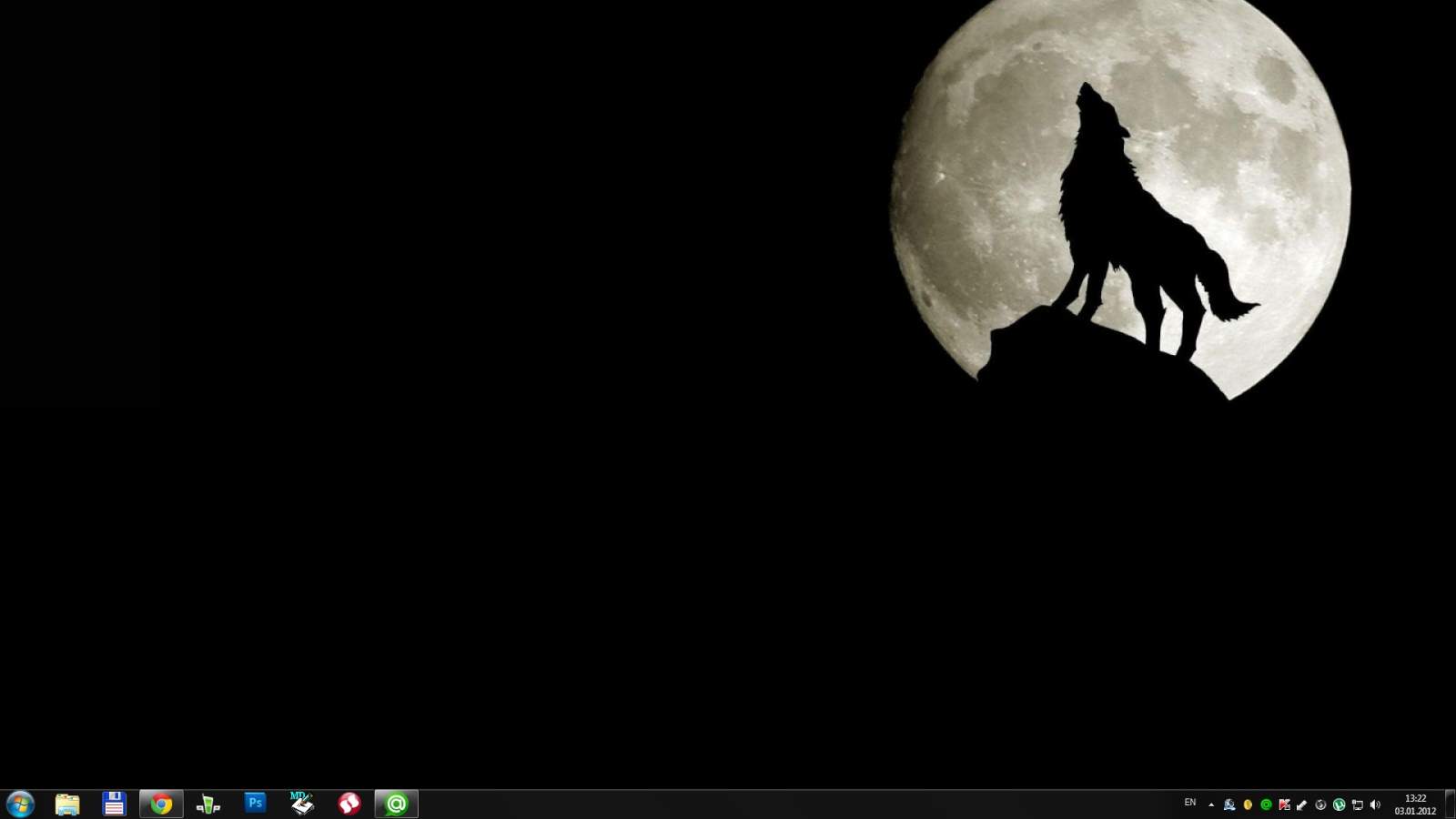Open the network connection tray icon
This screenshot has height=819, width=1456.
coord(1357,804)
